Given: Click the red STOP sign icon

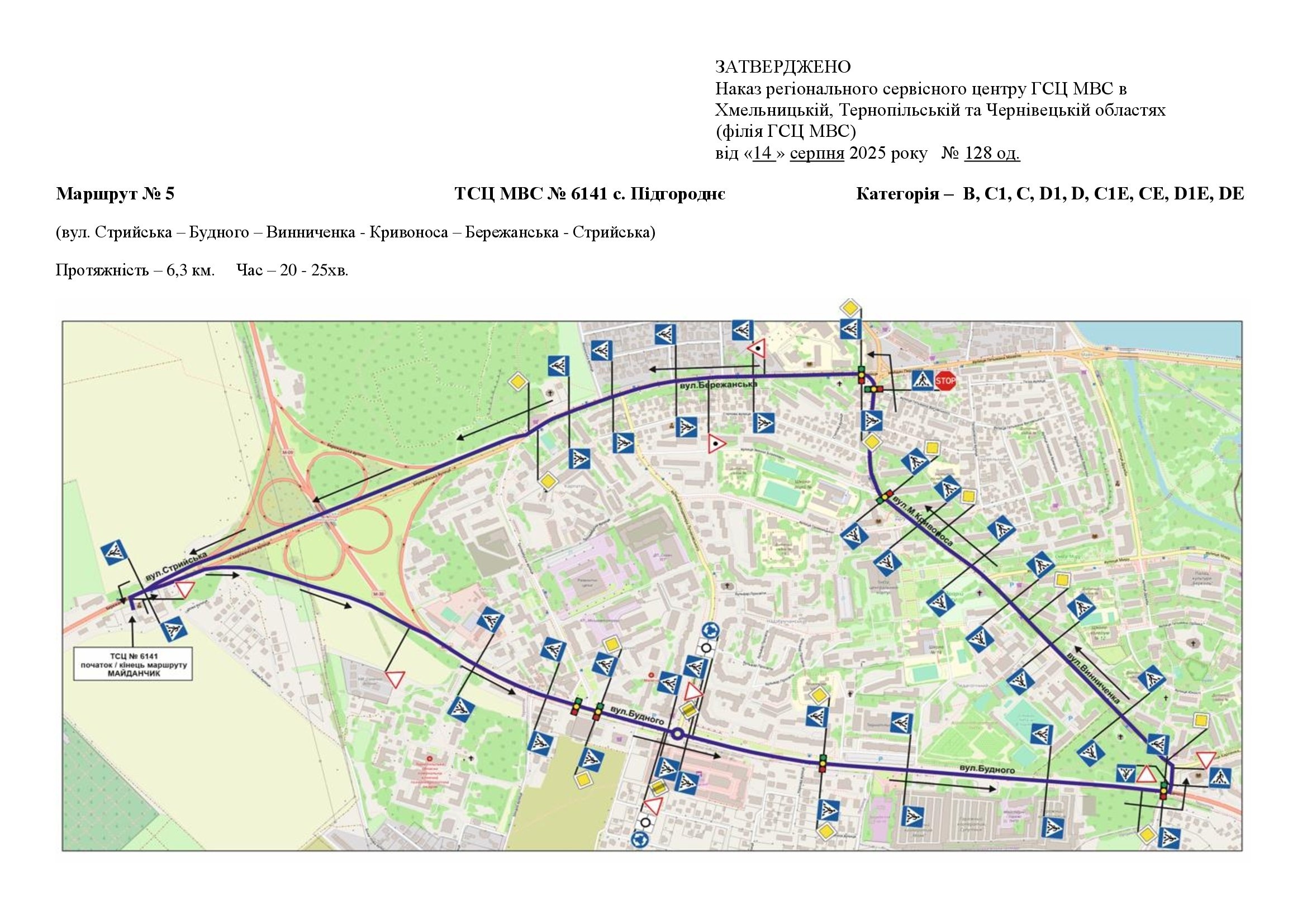Looking at the screenshot, I should [945, 380].
